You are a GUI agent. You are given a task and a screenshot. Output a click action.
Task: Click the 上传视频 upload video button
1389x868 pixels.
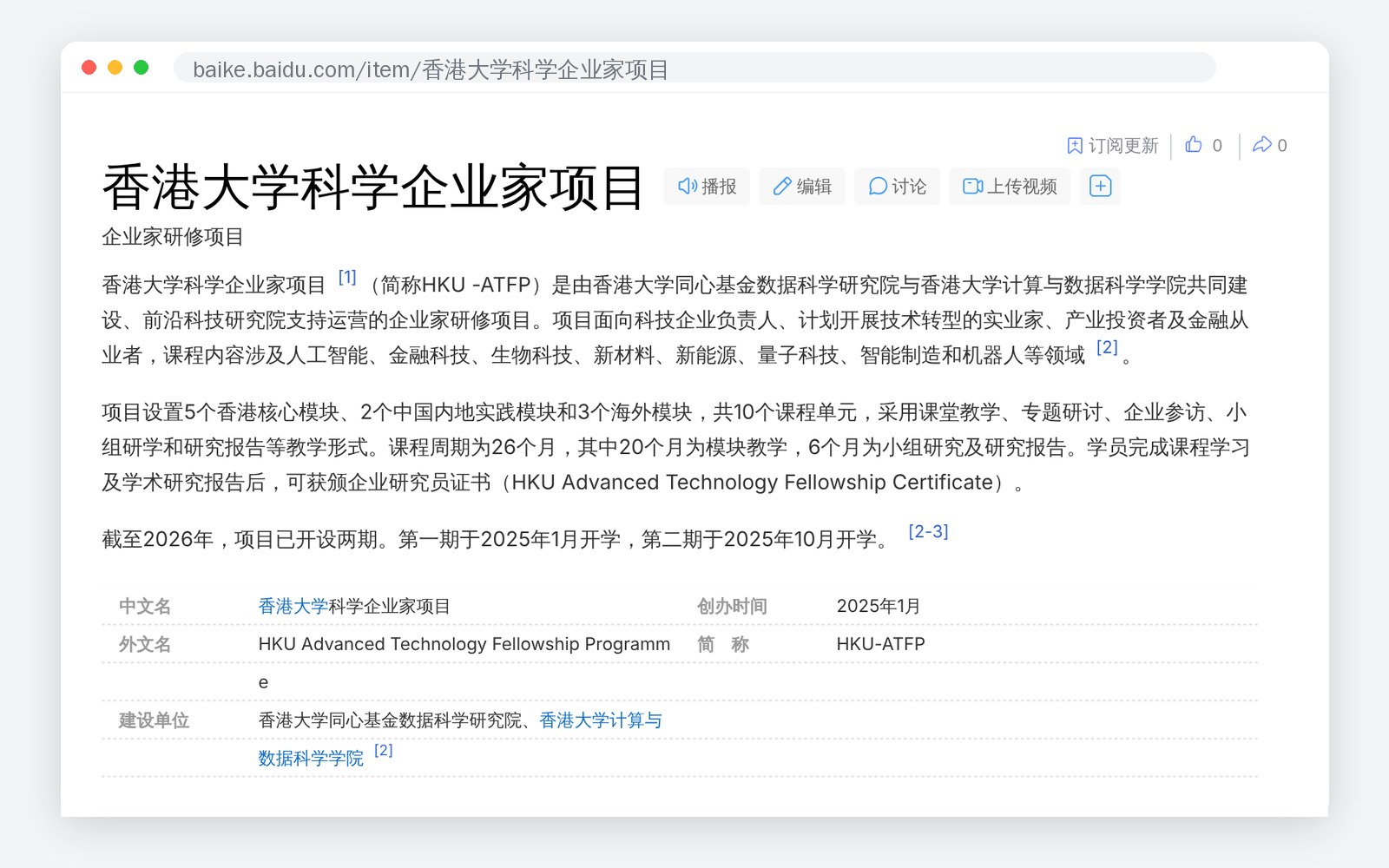point(1010,187)
